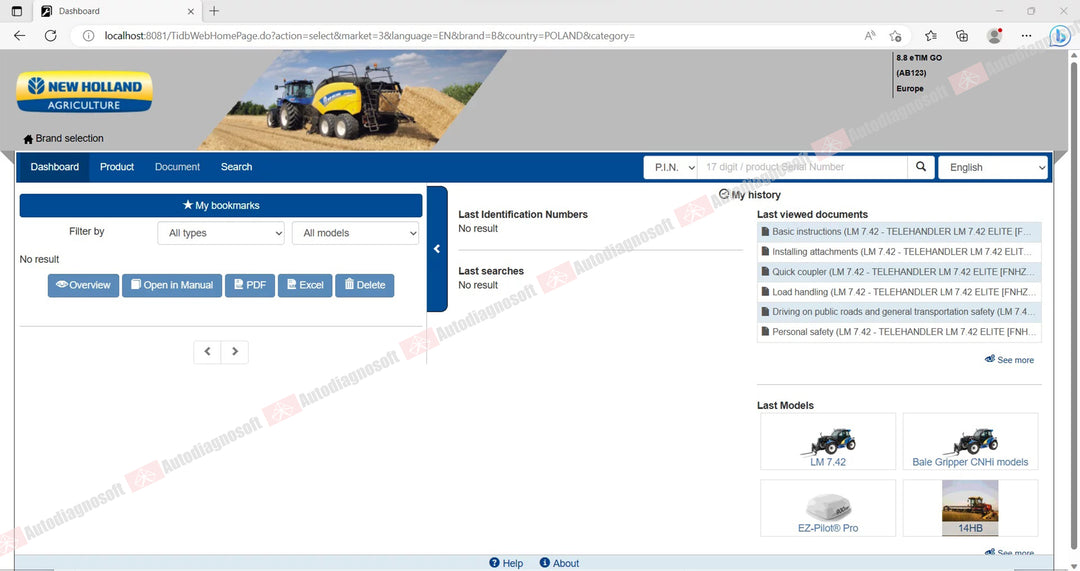Open the All models filter dropdown

click(x=355, y=233)
